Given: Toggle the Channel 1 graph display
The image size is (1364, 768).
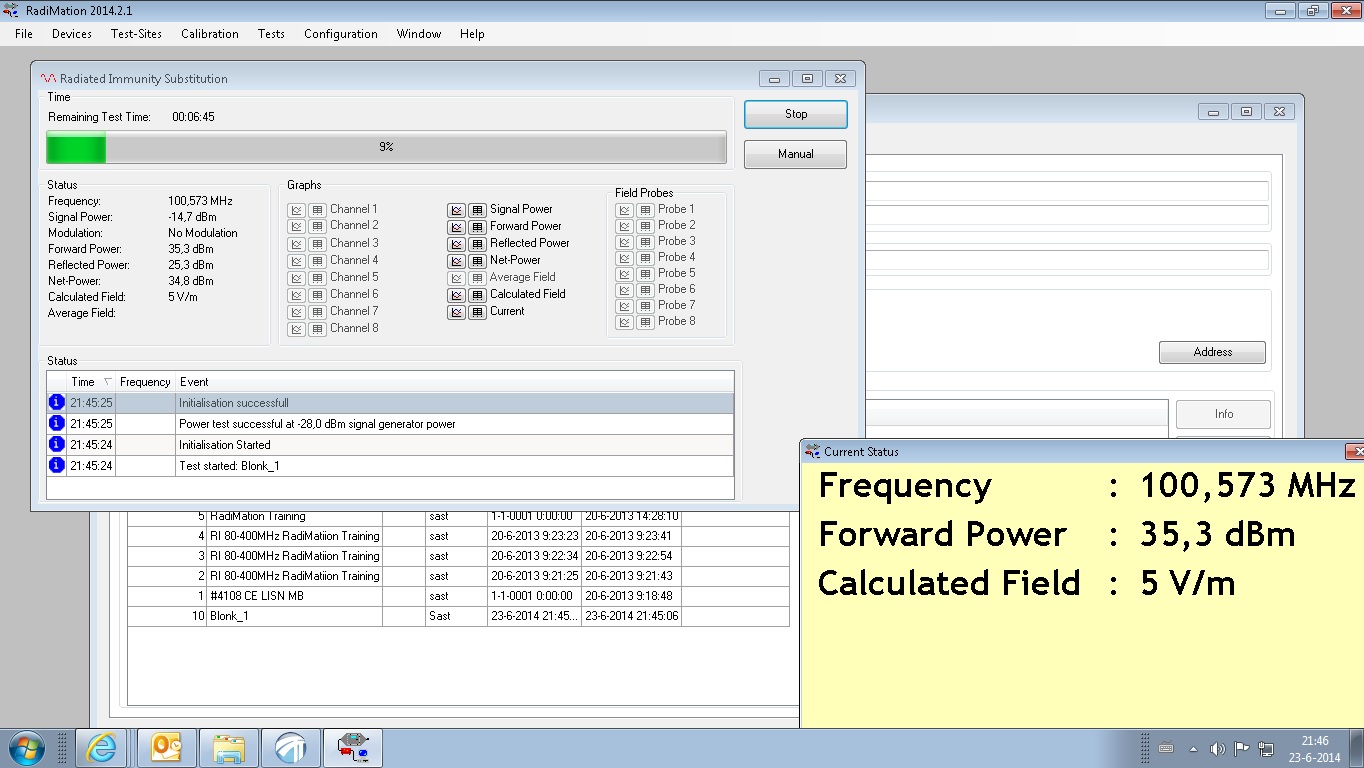Looking at the screenshot, I should 297,209.
